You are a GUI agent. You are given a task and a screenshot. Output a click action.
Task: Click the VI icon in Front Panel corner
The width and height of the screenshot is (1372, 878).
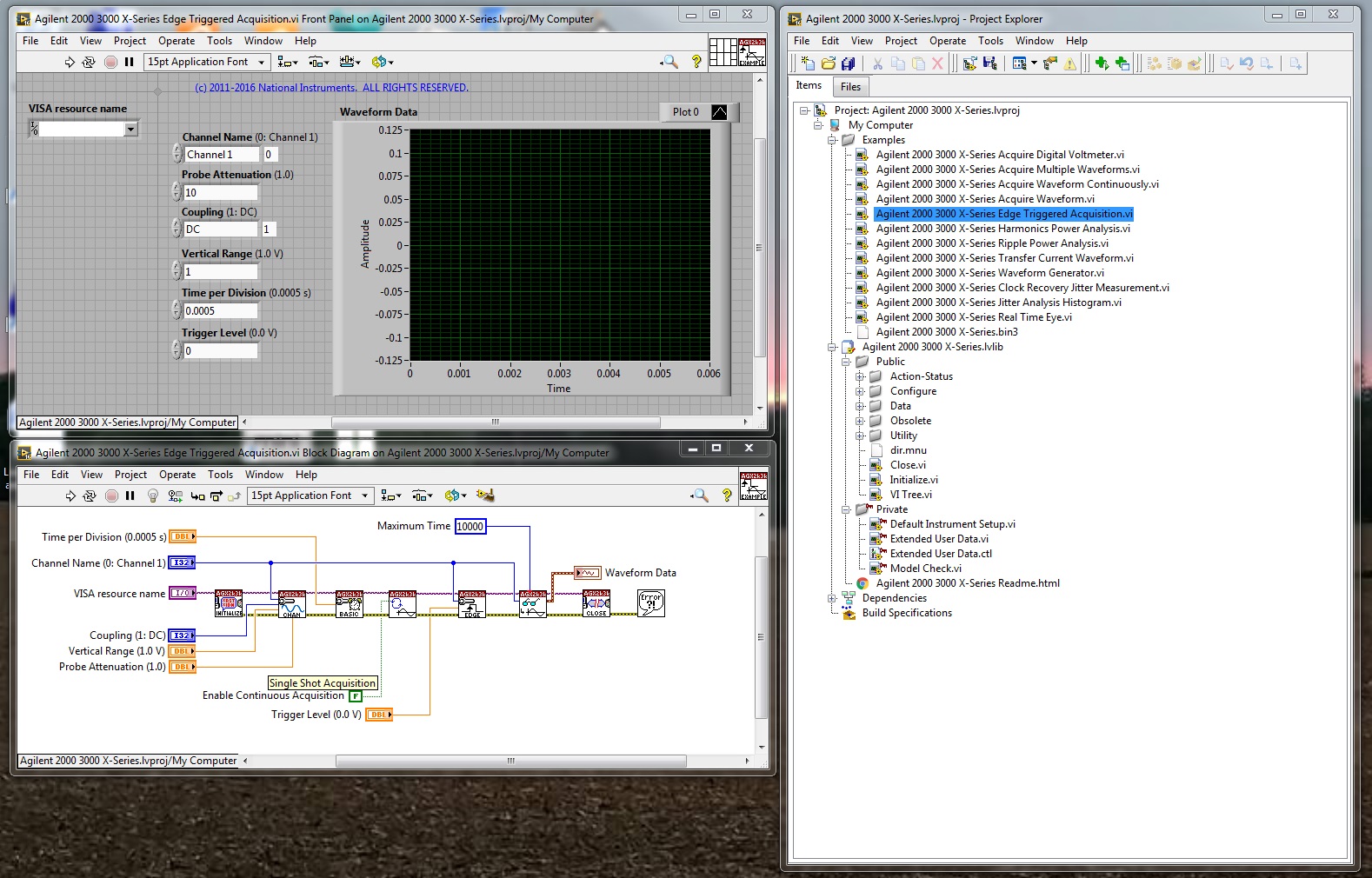click(753, 52)
